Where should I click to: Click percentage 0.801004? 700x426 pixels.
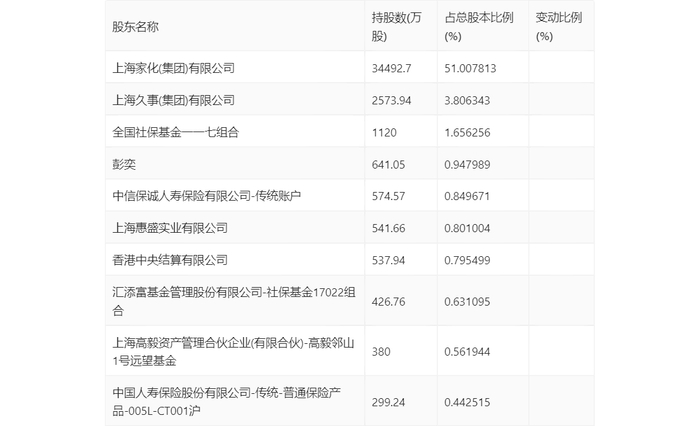point(467,229)
